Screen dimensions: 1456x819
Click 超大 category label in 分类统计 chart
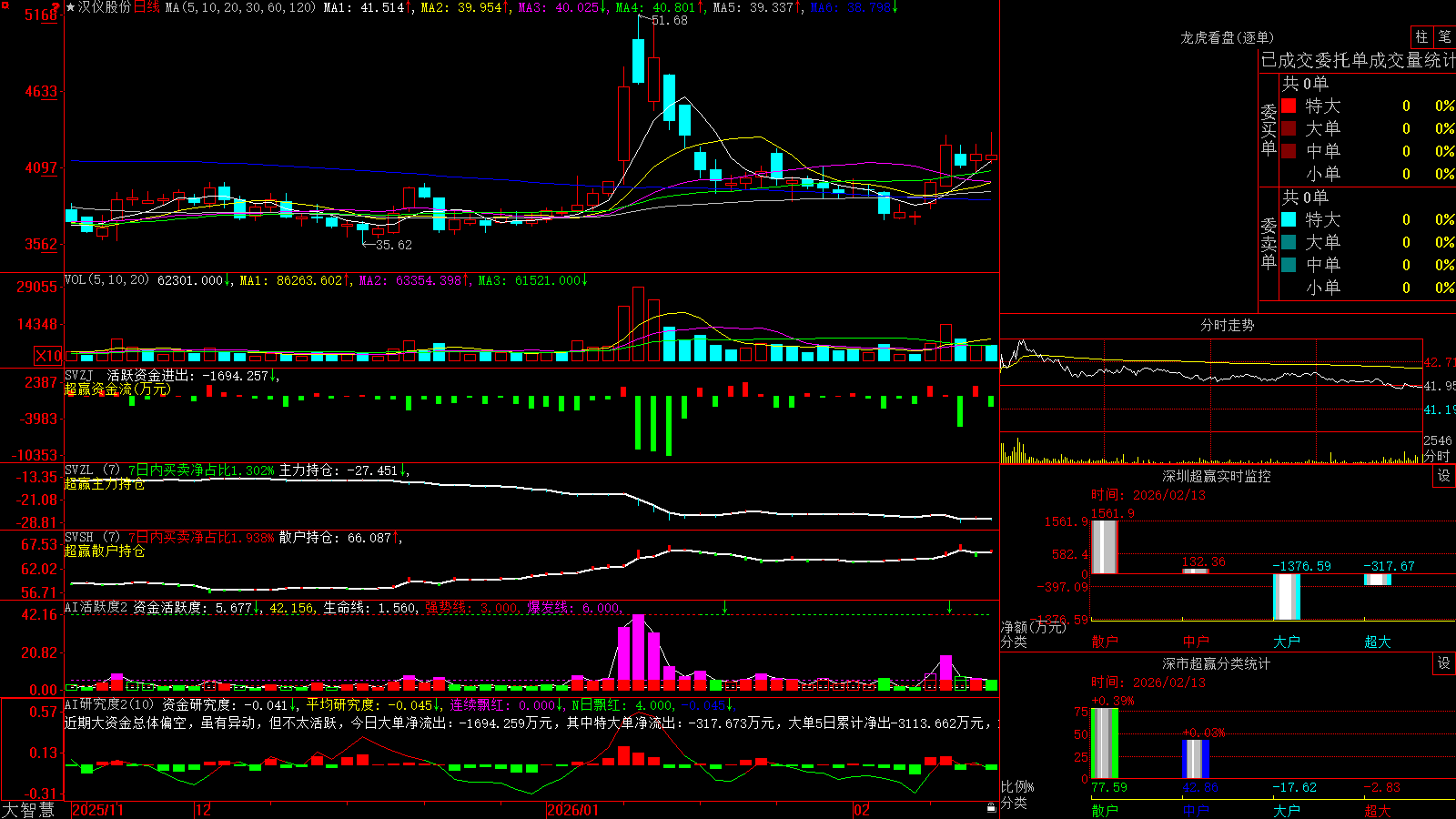[x=1378, y=811]
